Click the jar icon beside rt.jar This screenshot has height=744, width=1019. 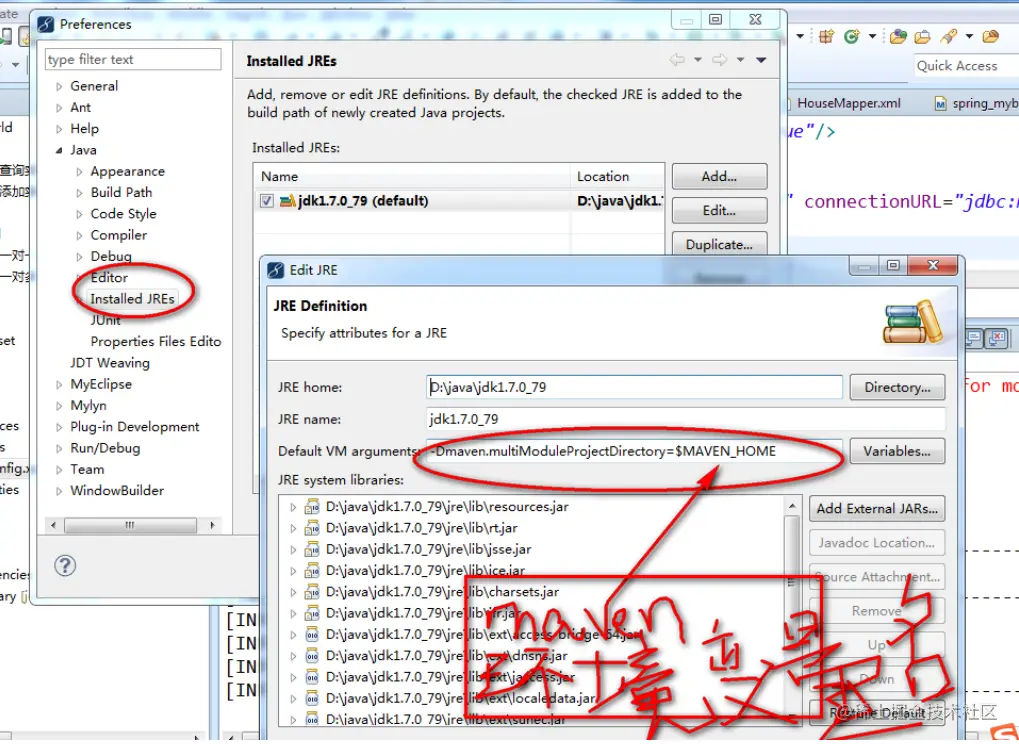coord(312,528)
